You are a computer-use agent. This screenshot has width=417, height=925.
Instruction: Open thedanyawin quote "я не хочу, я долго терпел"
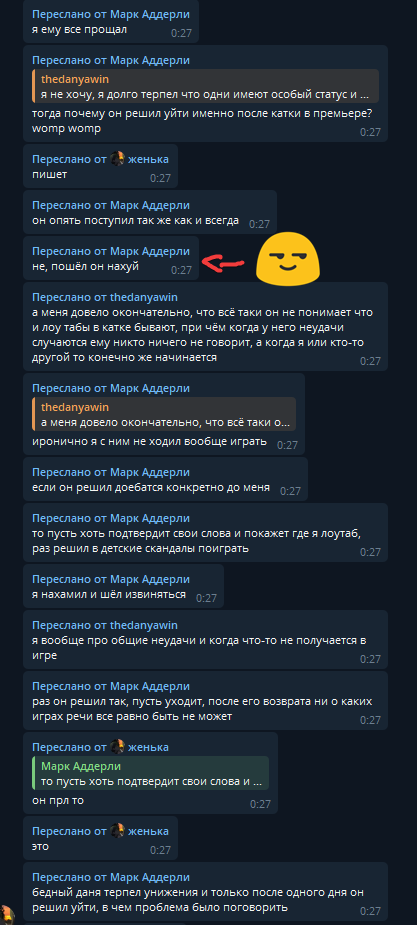(x=205, y=86)
